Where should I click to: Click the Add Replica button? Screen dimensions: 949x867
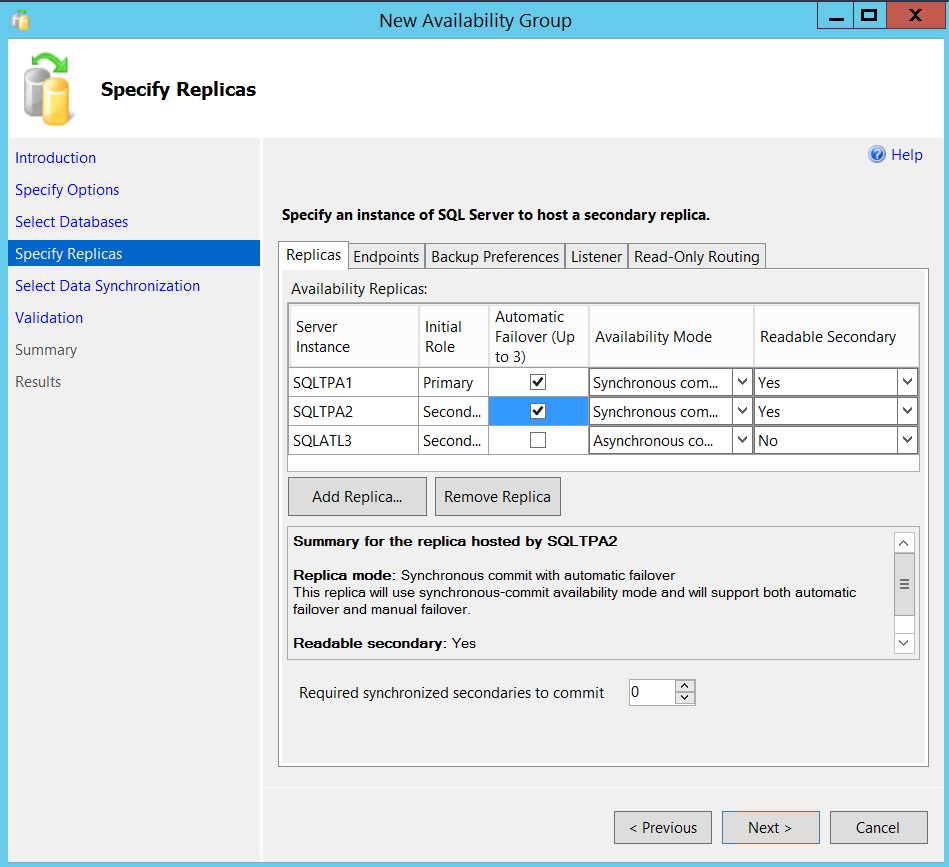[356, 496]
